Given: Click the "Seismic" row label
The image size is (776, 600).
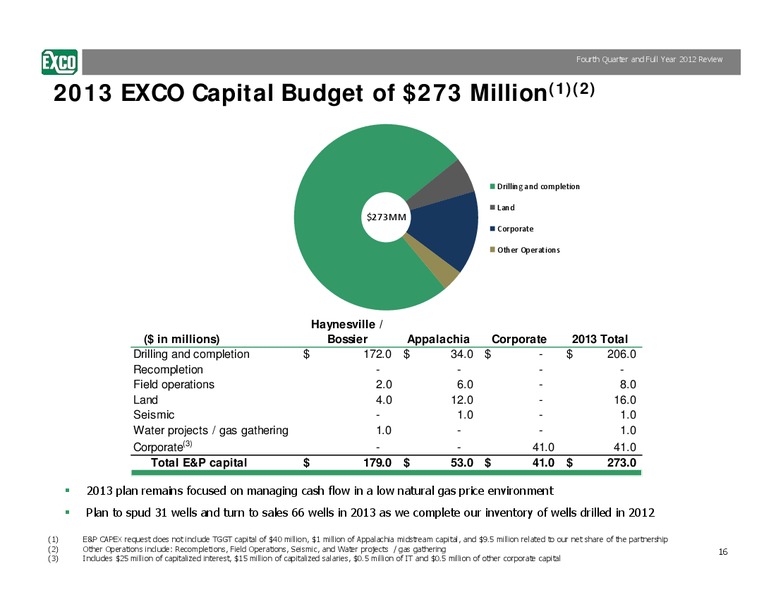Looking at the screenshot, I should (153, 415).
